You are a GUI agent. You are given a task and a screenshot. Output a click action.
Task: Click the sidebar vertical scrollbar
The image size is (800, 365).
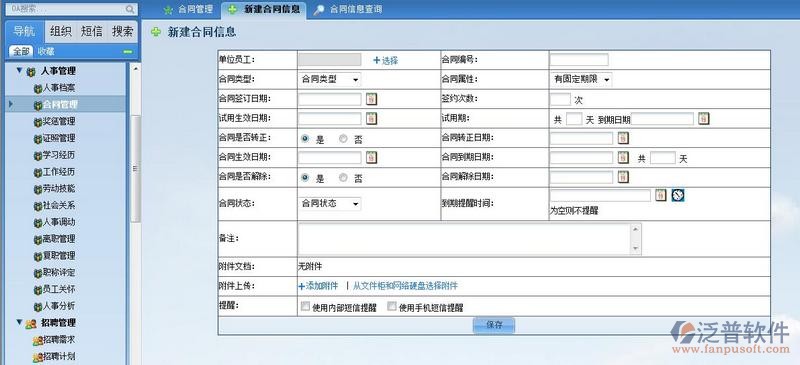coord(135,168)
